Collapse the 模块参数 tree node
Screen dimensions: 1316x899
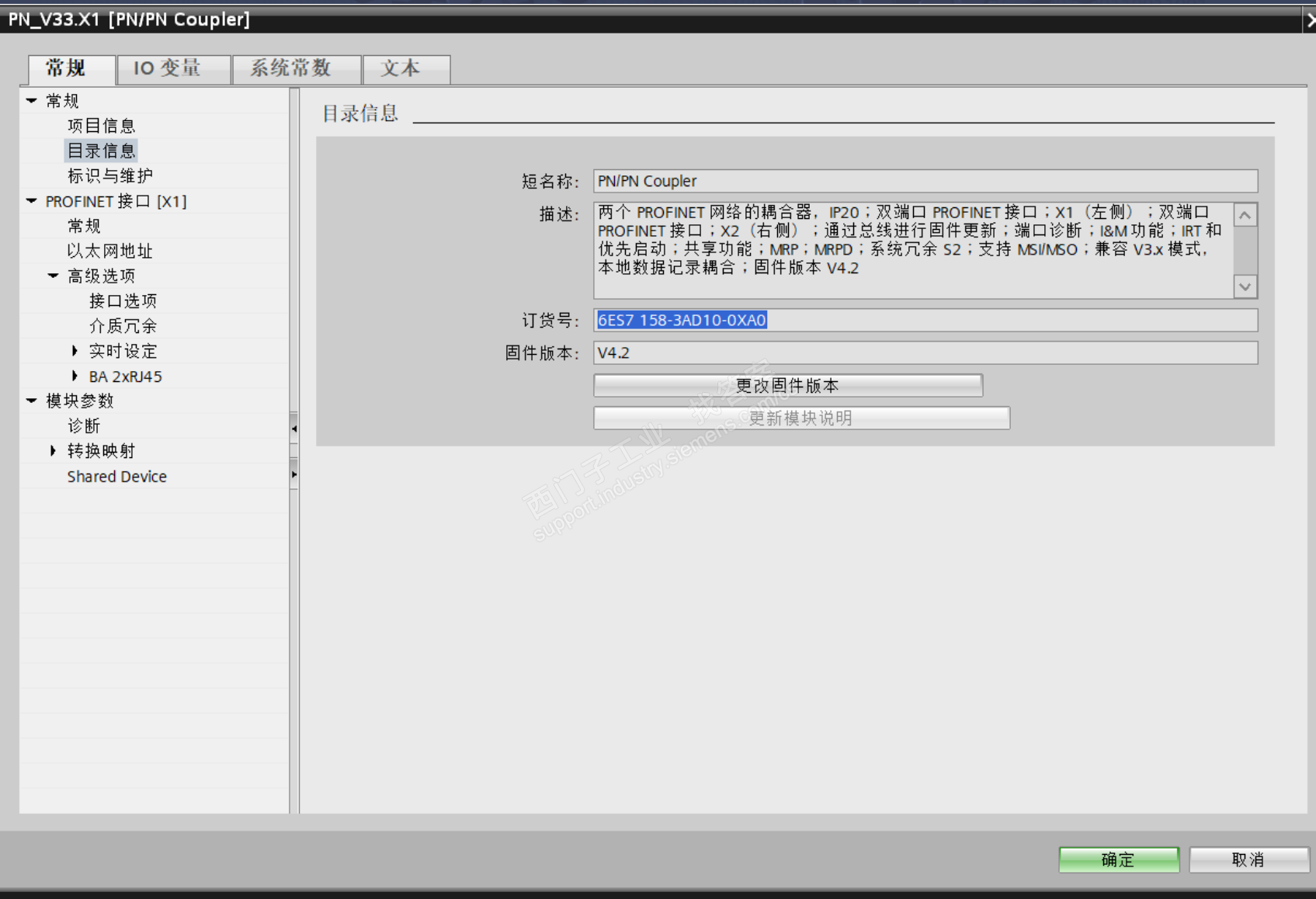point(32,401)
